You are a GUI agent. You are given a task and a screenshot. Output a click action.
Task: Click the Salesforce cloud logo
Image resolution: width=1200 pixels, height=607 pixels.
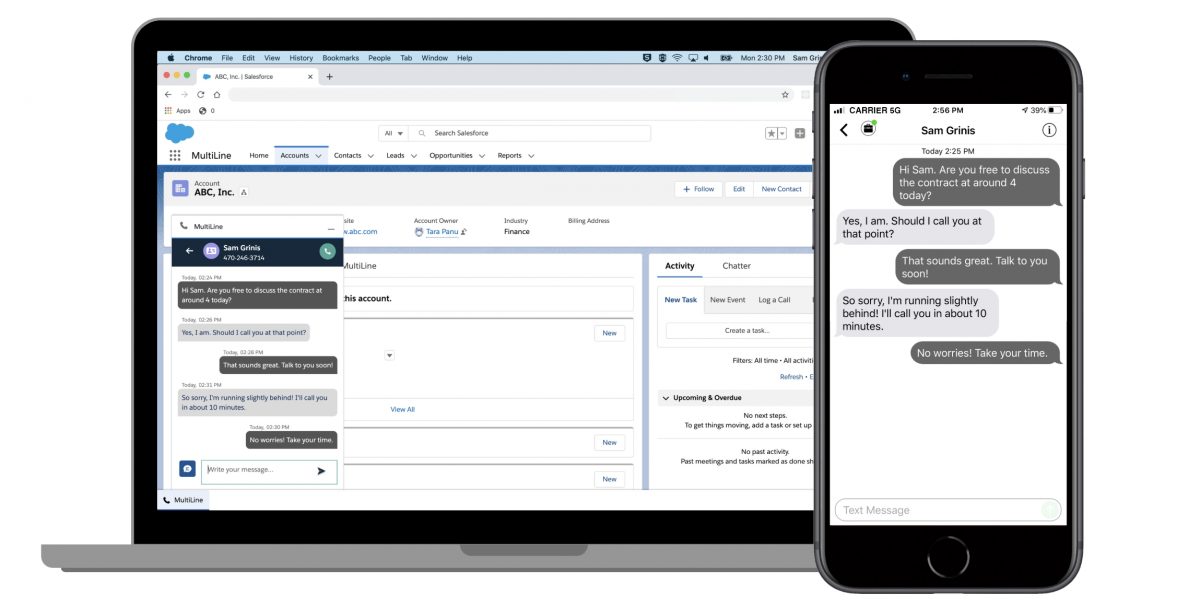[179, 132]
